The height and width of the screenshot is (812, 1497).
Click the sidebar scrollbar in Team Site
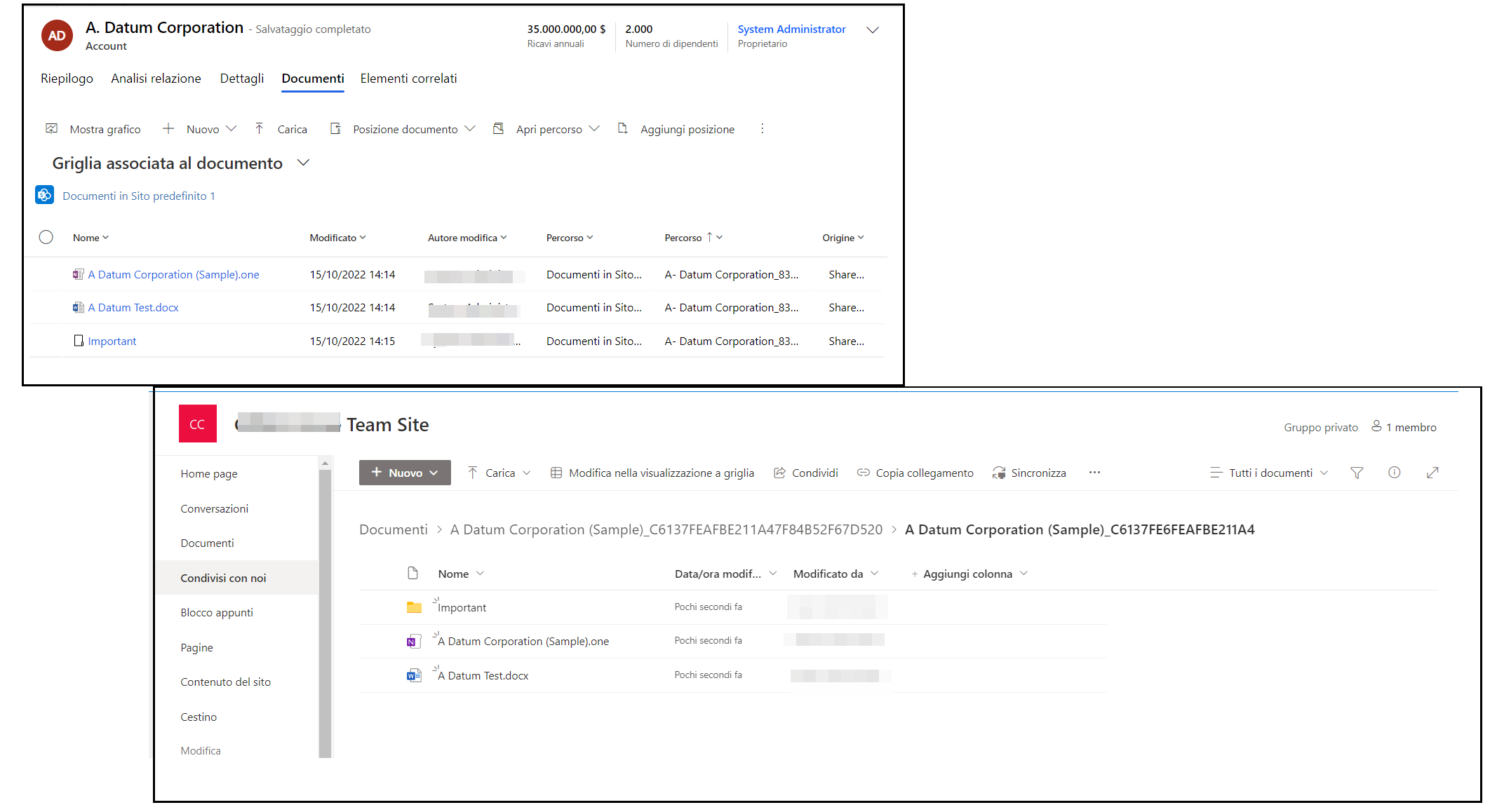coord(325,610)
